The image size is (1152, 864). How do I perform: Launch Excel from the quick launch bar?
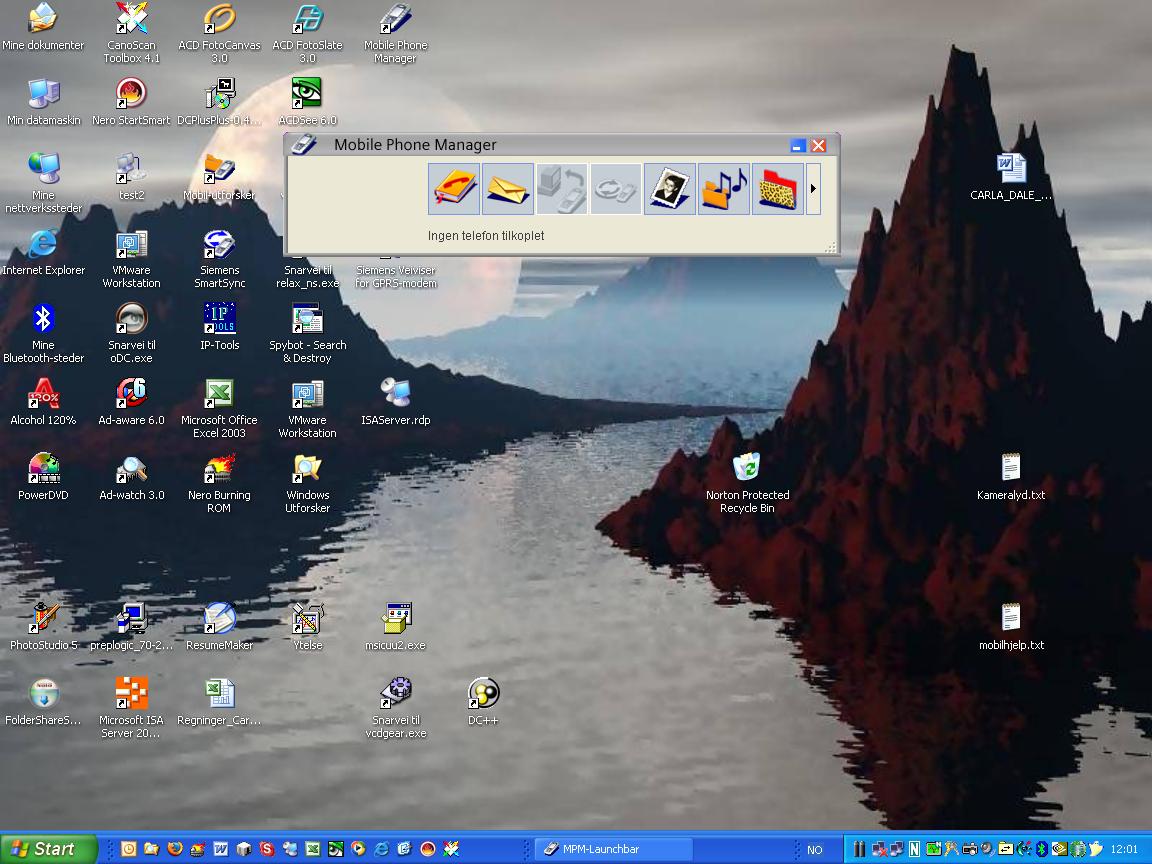pos(312,849)
